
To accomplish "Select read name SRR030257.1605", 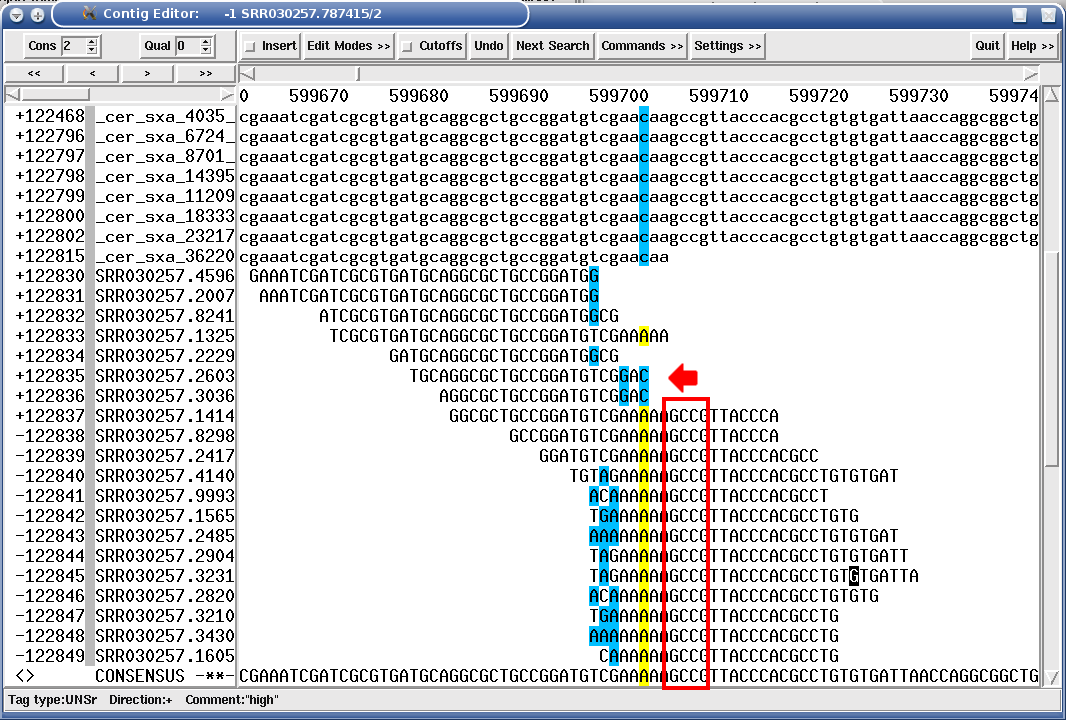I will coord(165,656).
